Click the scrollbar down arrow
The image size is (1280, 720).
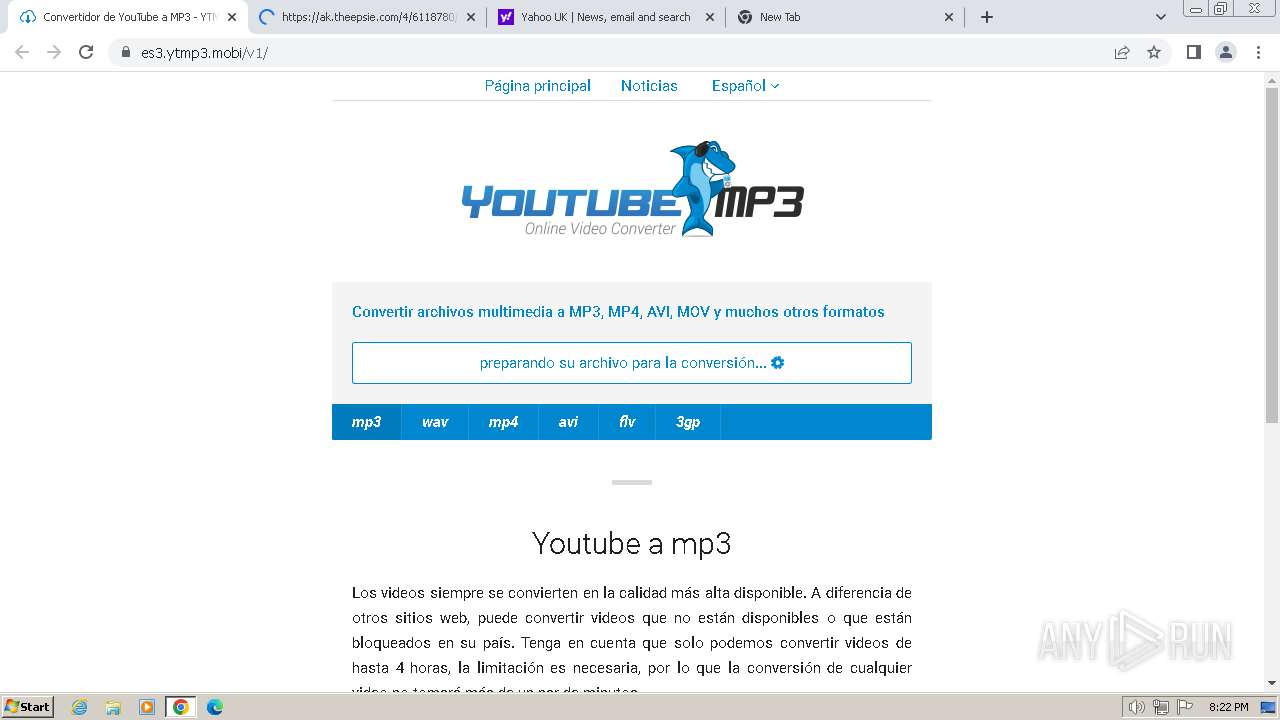[1272, 683]
